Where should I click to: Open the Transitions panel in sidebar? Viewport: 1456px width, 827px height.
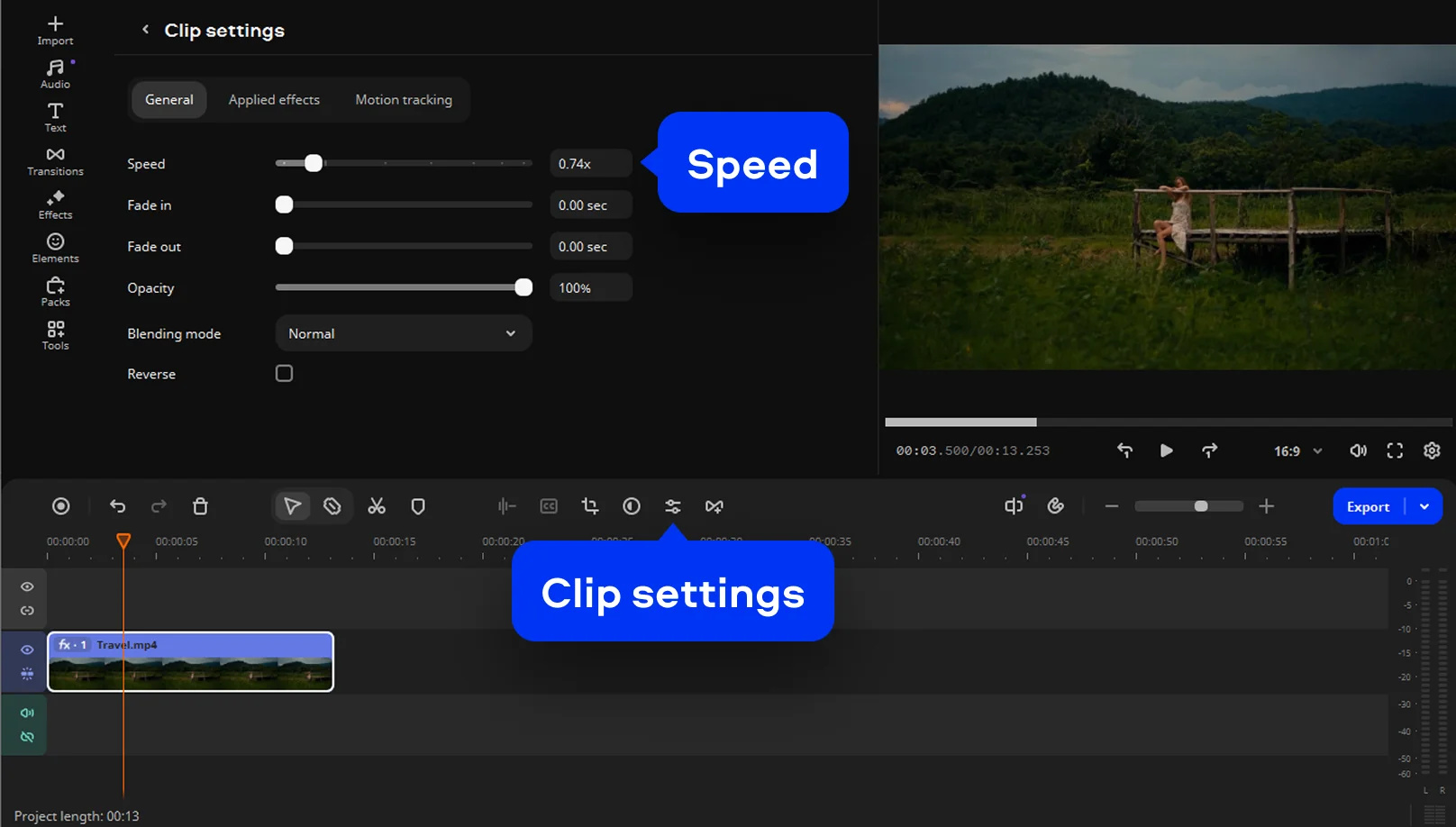55,161
